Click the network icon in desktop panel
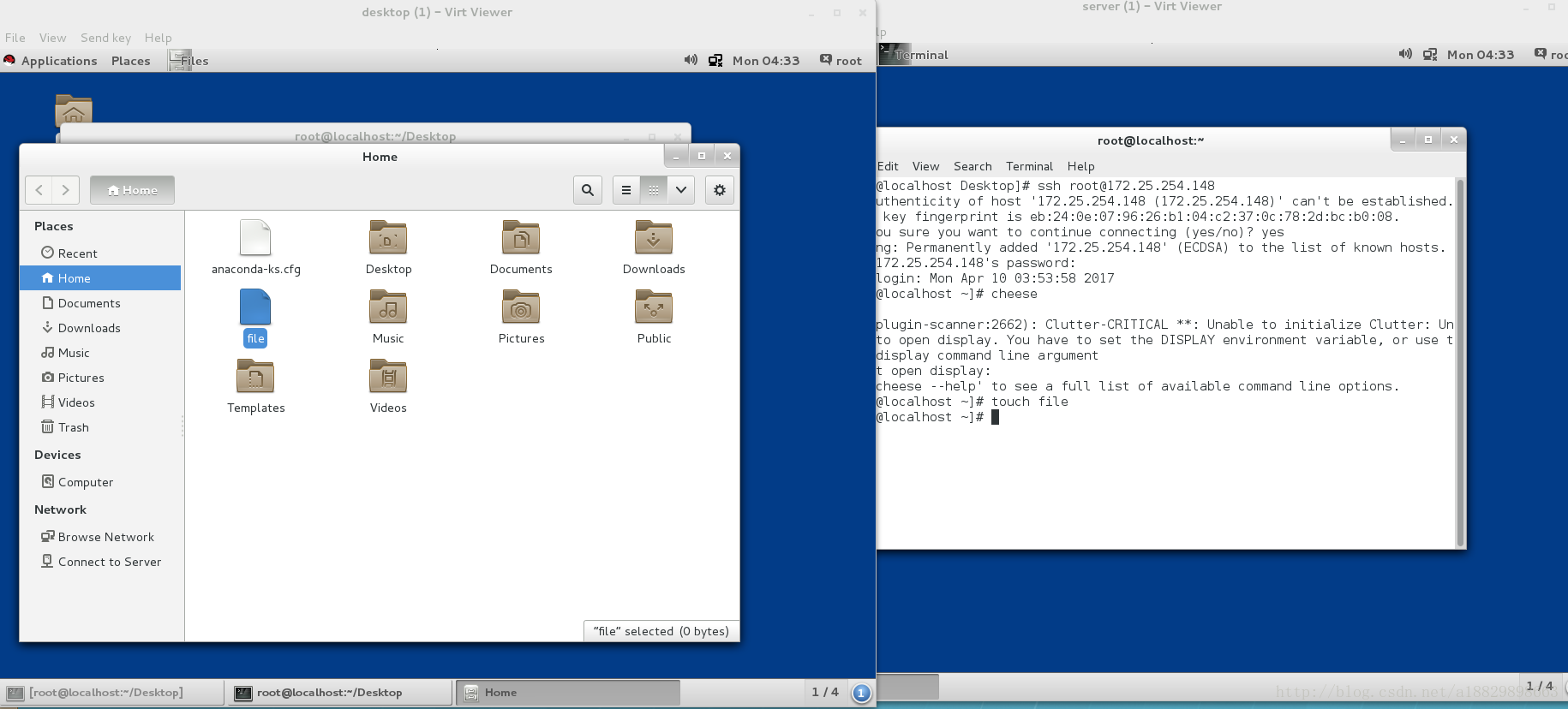 (715, 60)
